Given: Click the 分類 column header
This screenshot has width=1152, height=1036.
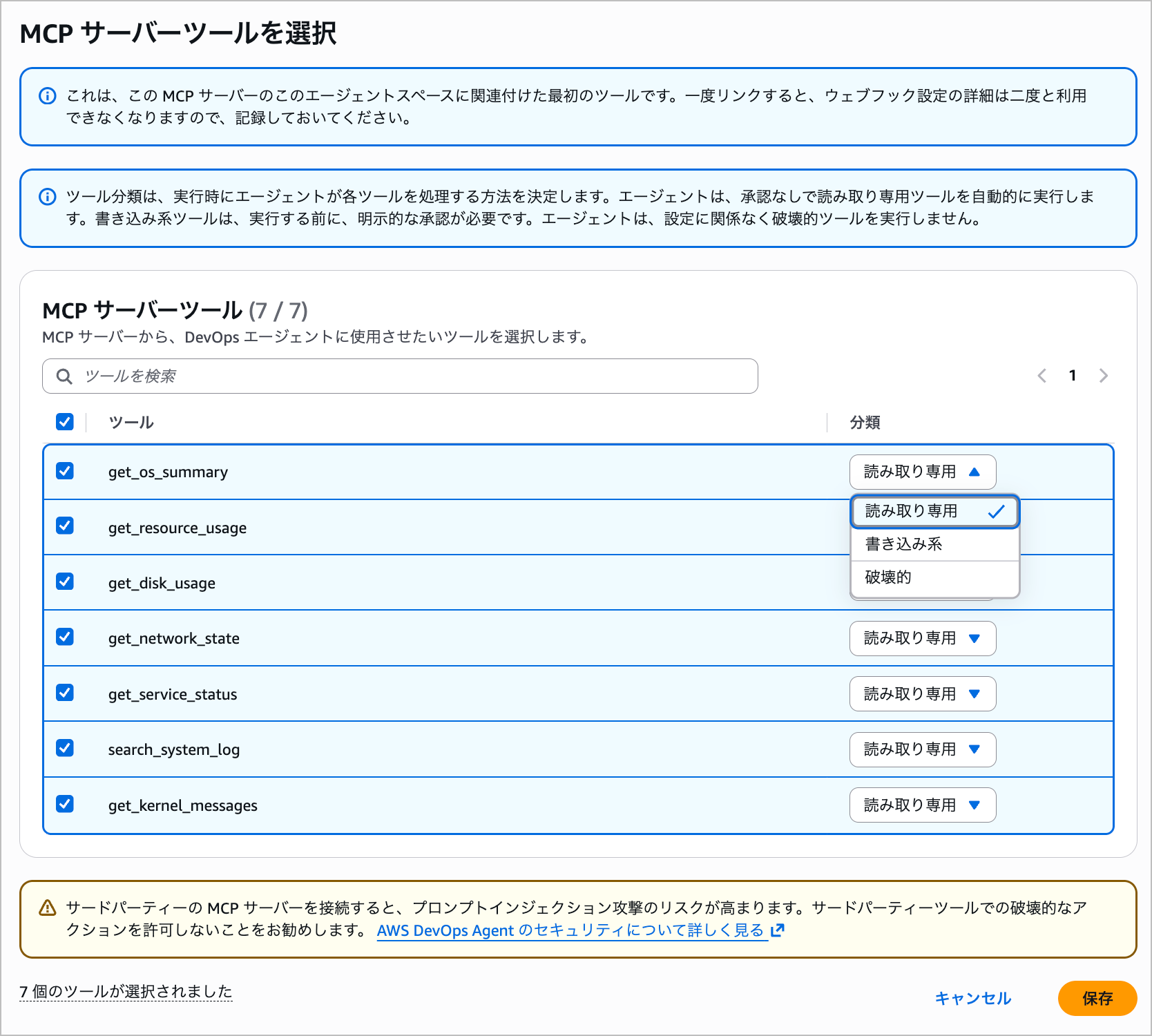Looking at the screenshot, I should (x=865, y=422).
